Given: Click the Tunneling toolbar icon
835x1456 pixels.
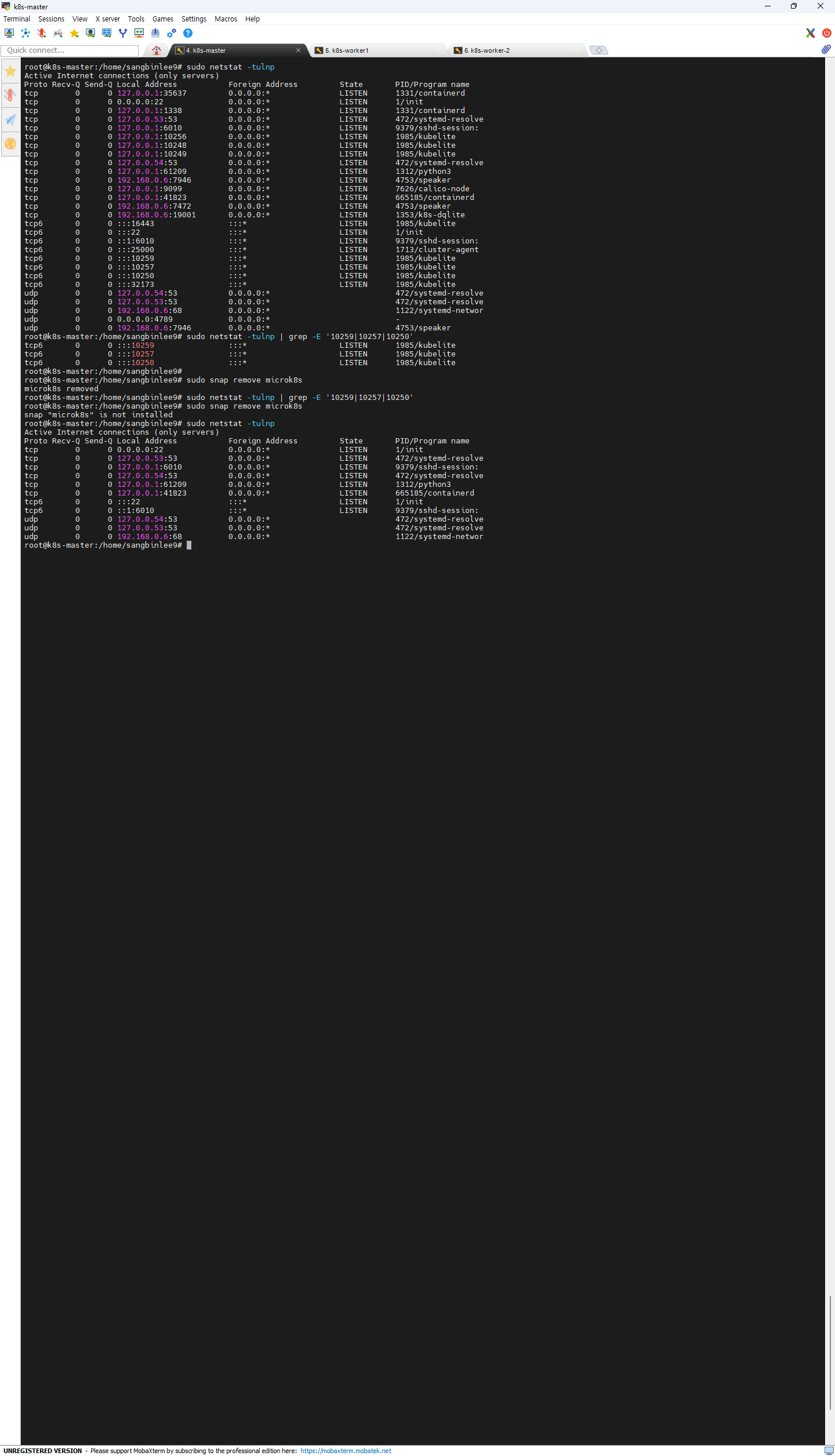Looking at the screenshot, I should pyautogui.click(x=139, y=33).
